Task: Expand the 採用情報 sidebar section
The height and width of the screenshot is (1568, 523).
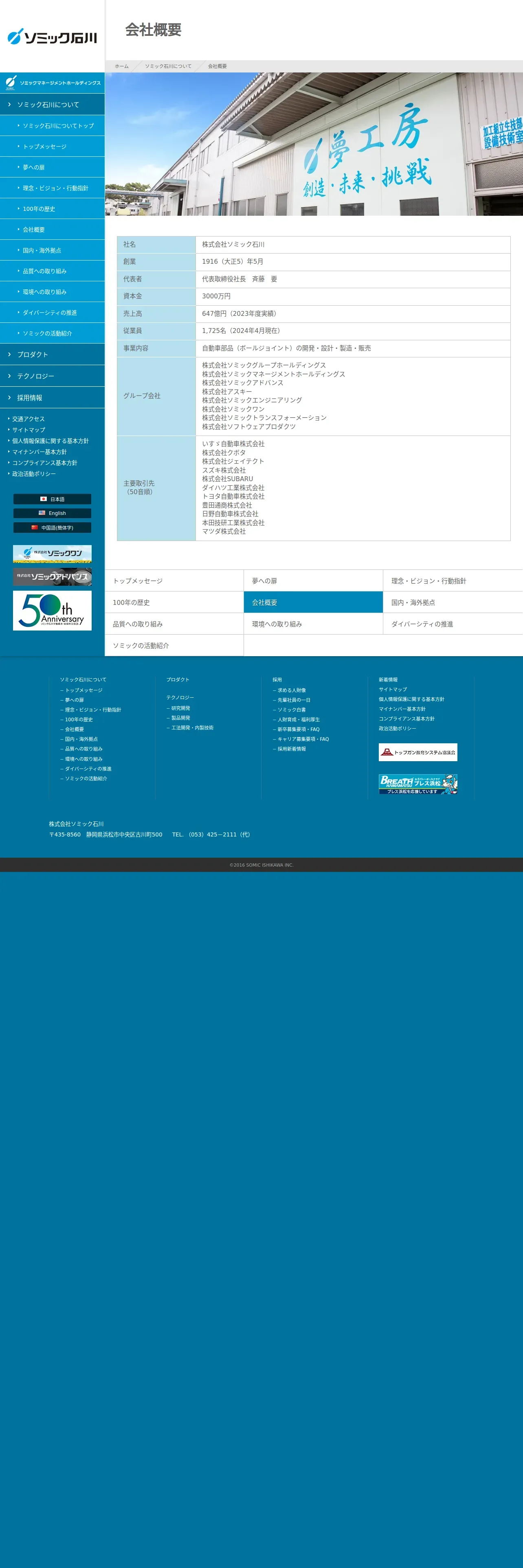Action: point(53,397)
